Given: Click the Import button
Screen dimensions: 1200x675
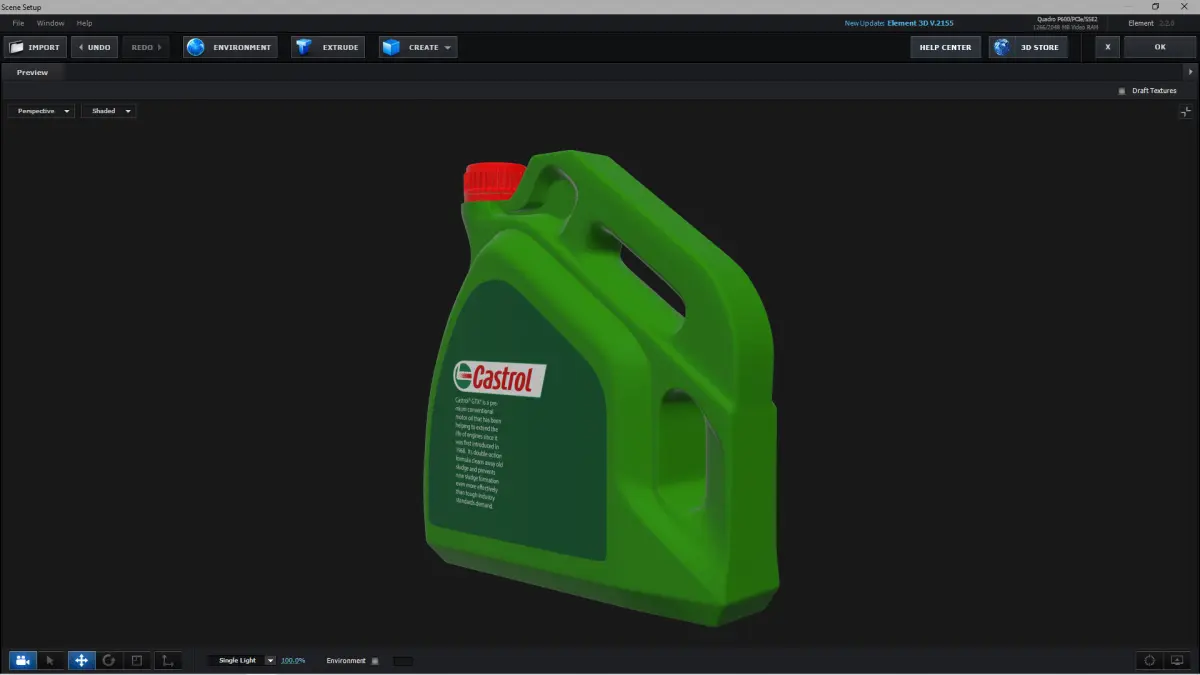Looking at the screenshot, I should [35, 47].
